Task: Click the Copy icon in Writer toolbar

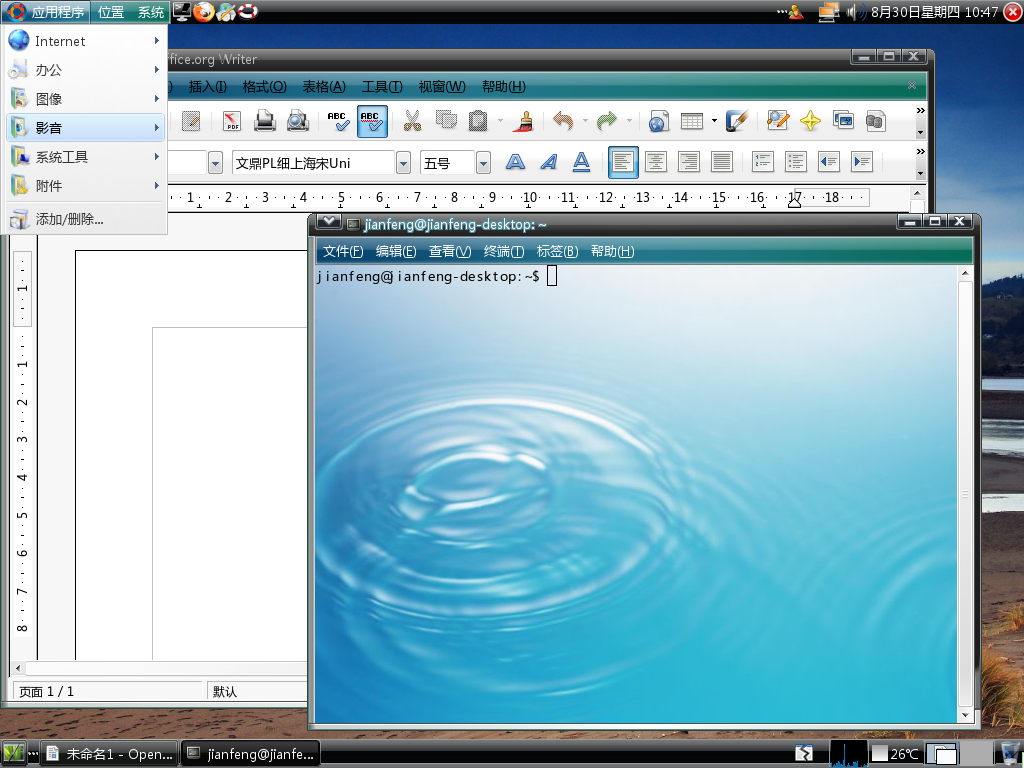Action: point(446,121)
